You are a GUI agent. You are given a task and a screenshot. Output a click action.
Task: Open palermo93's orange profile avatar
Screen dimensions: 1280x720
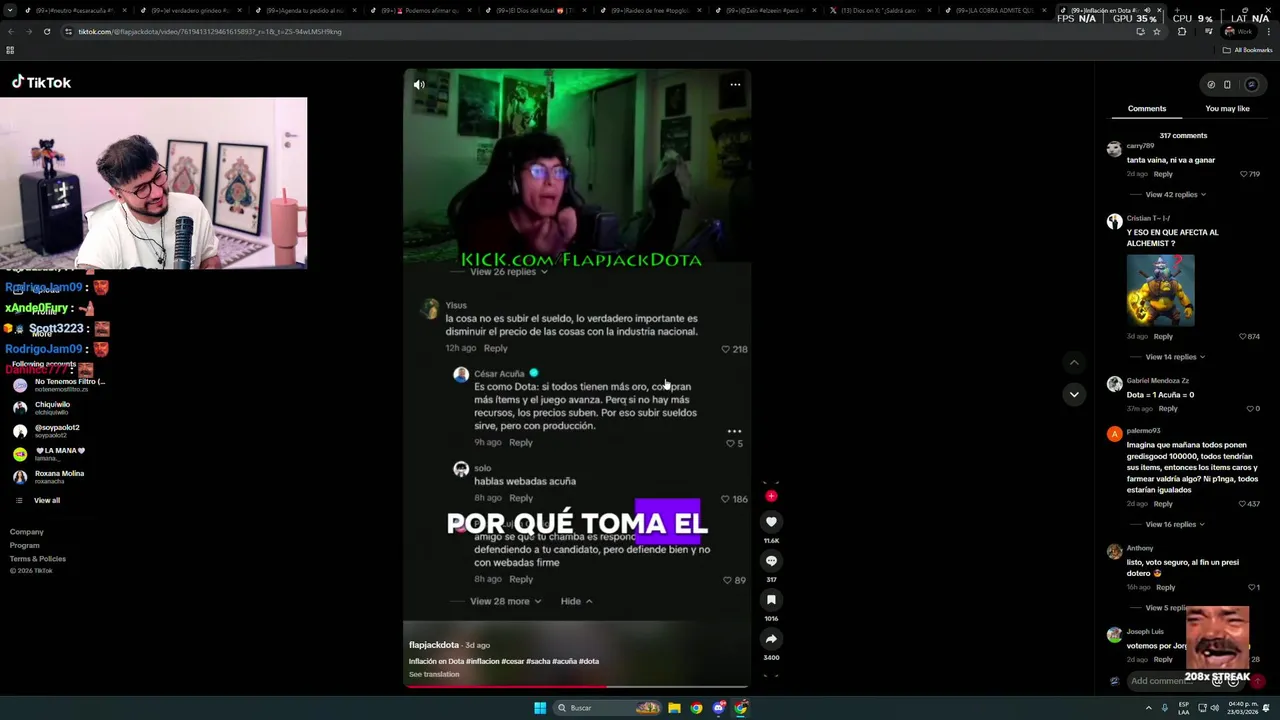tap(1114, 434)
